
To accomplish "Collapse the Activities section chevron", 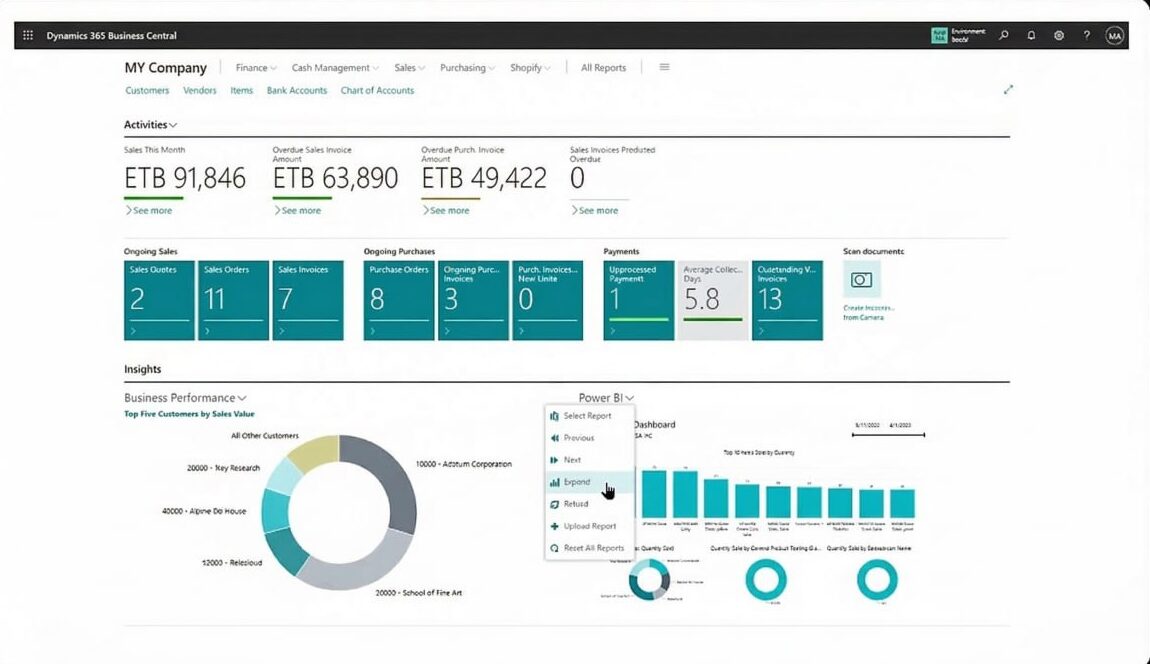I will pyautogui.click(x=173, y=125).
